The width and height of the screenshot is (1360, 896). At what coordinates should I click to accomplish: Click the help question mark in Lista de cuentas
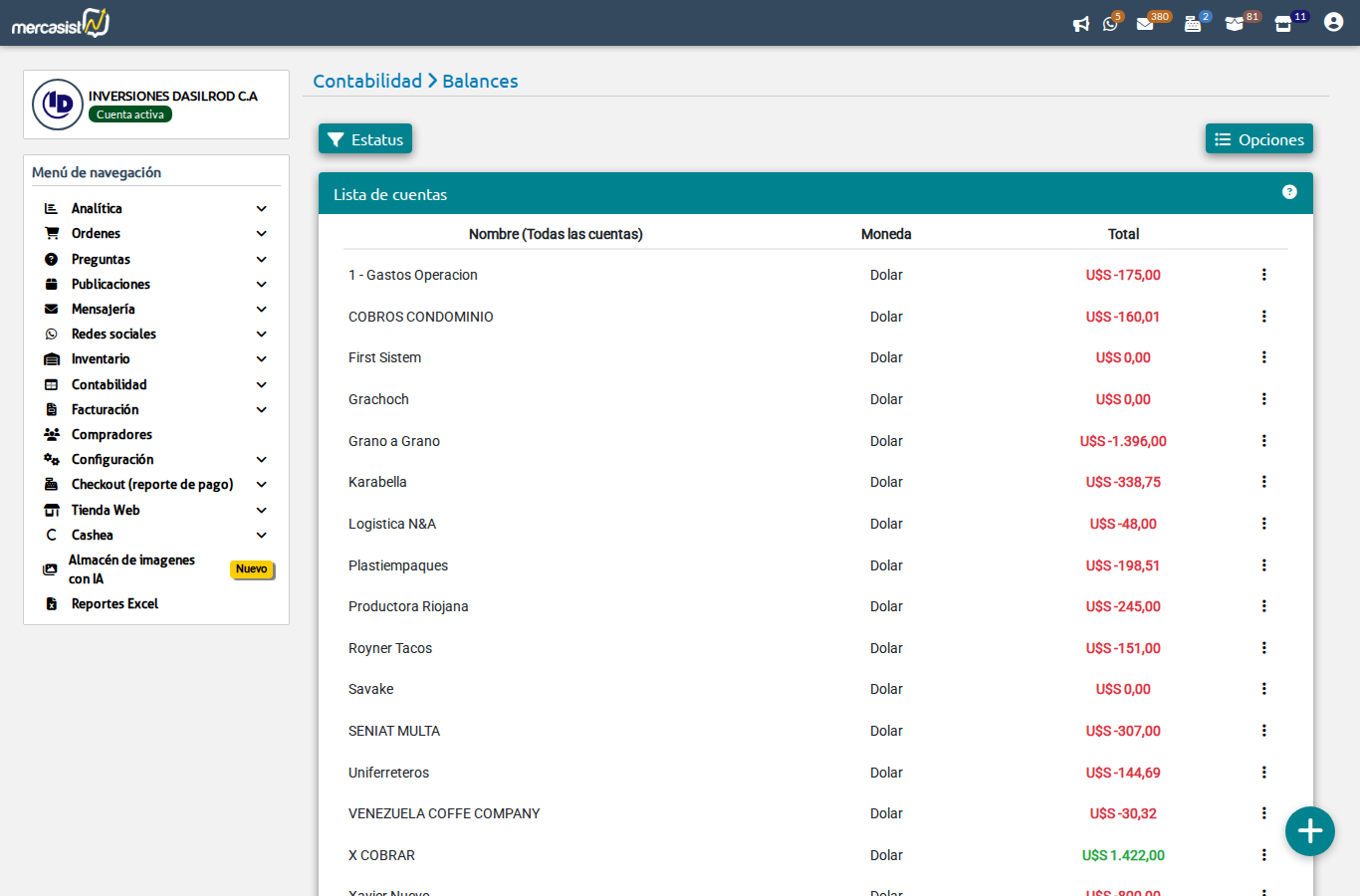tap(1289, 192)
